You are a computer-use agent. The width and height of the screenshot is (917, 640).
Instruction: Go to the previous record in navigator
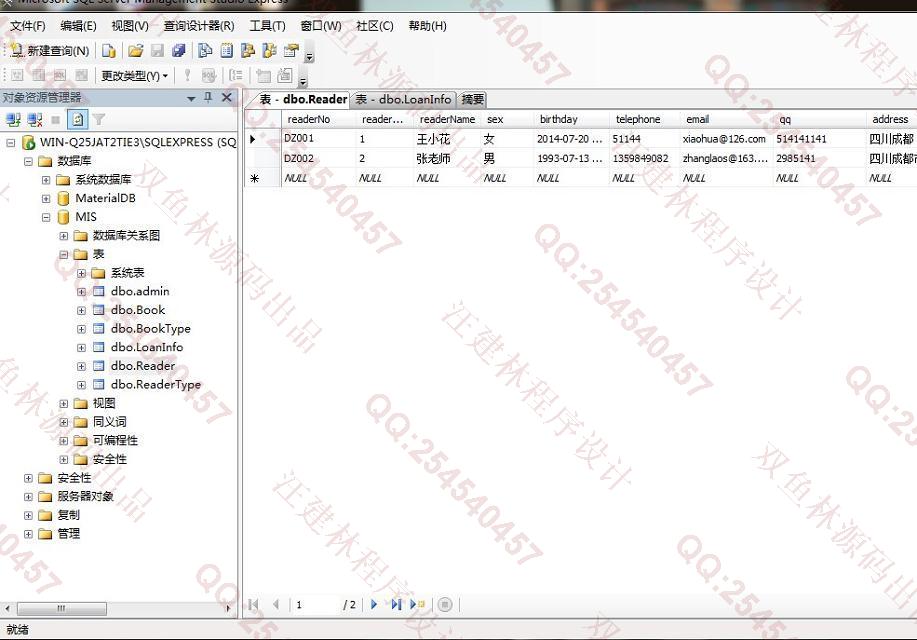pos(276,604)
